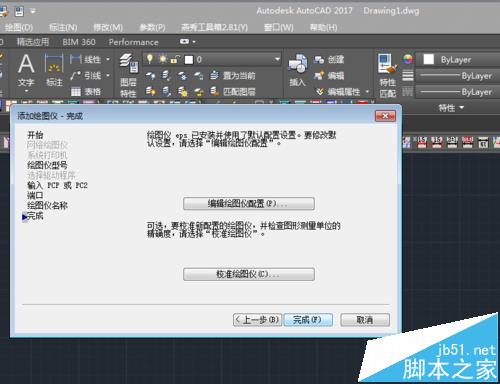Open the 帮助(H) menu
The width and height of the screenshot is (500, 384).
tap(323, 28)
